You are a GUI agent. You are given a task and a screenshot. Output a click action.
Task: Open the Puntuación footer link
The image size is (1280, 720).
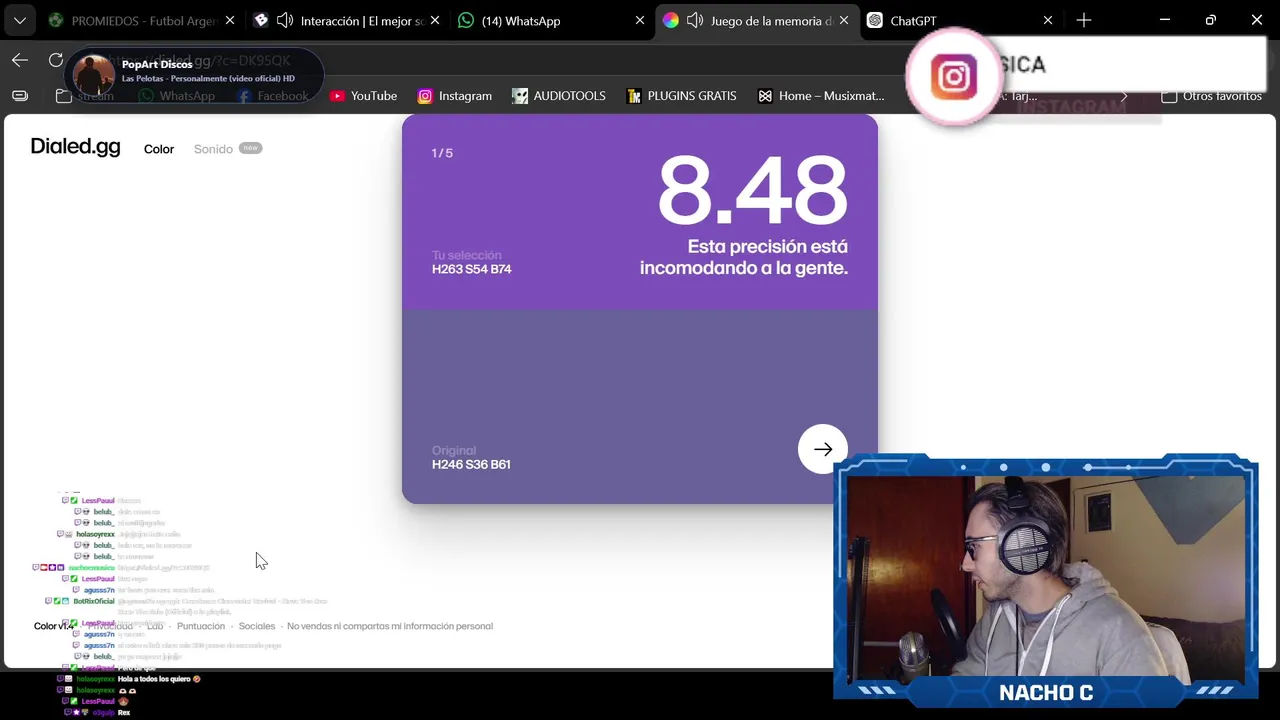point(201,626)
